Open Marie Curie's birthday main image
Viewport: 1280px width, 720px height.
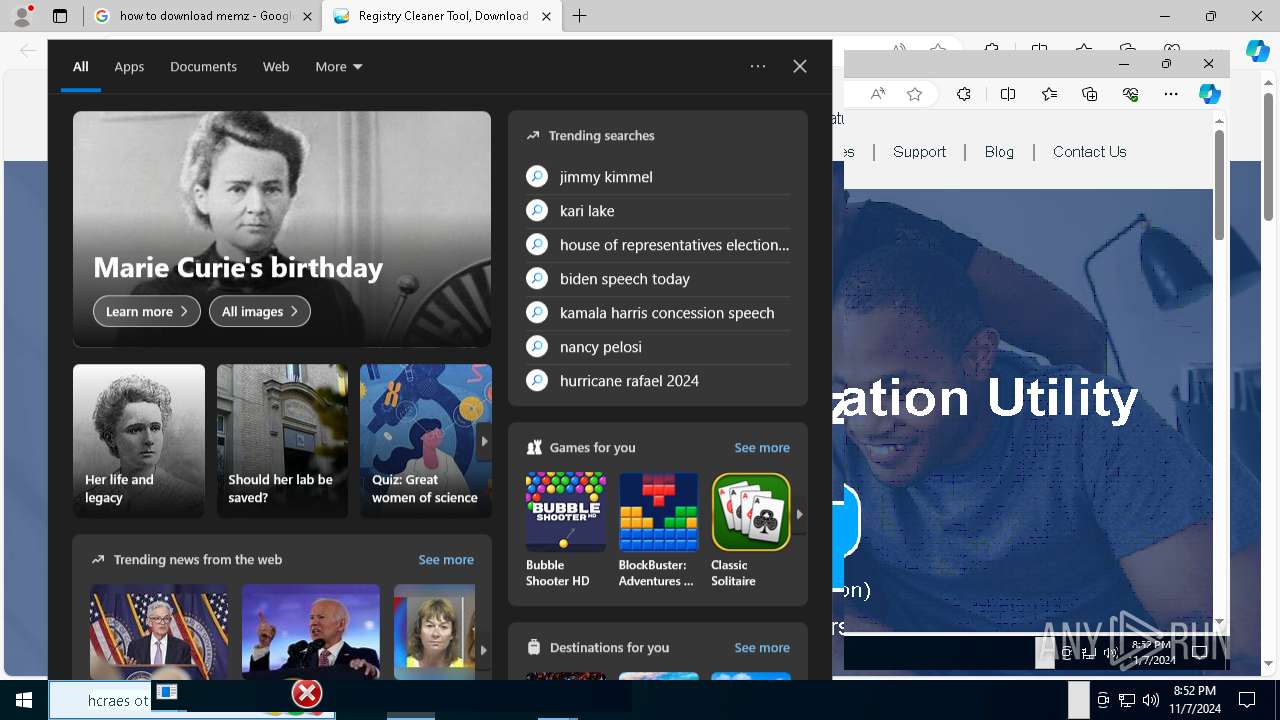[282, 229]
